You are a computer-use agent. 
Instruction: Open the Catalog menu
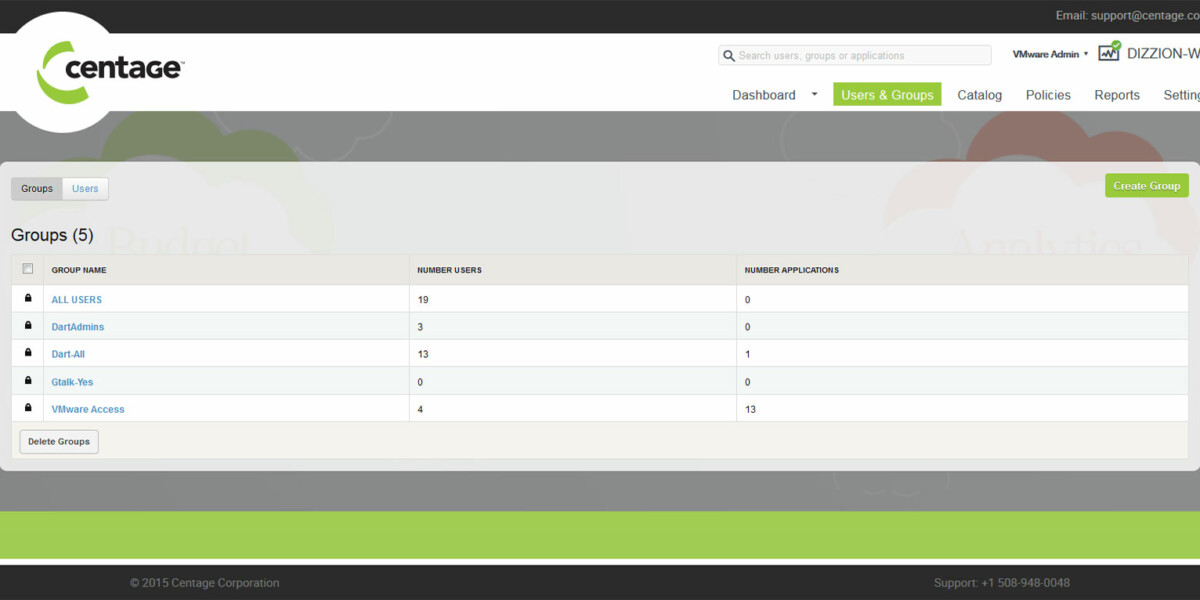[x=979, y=95]
